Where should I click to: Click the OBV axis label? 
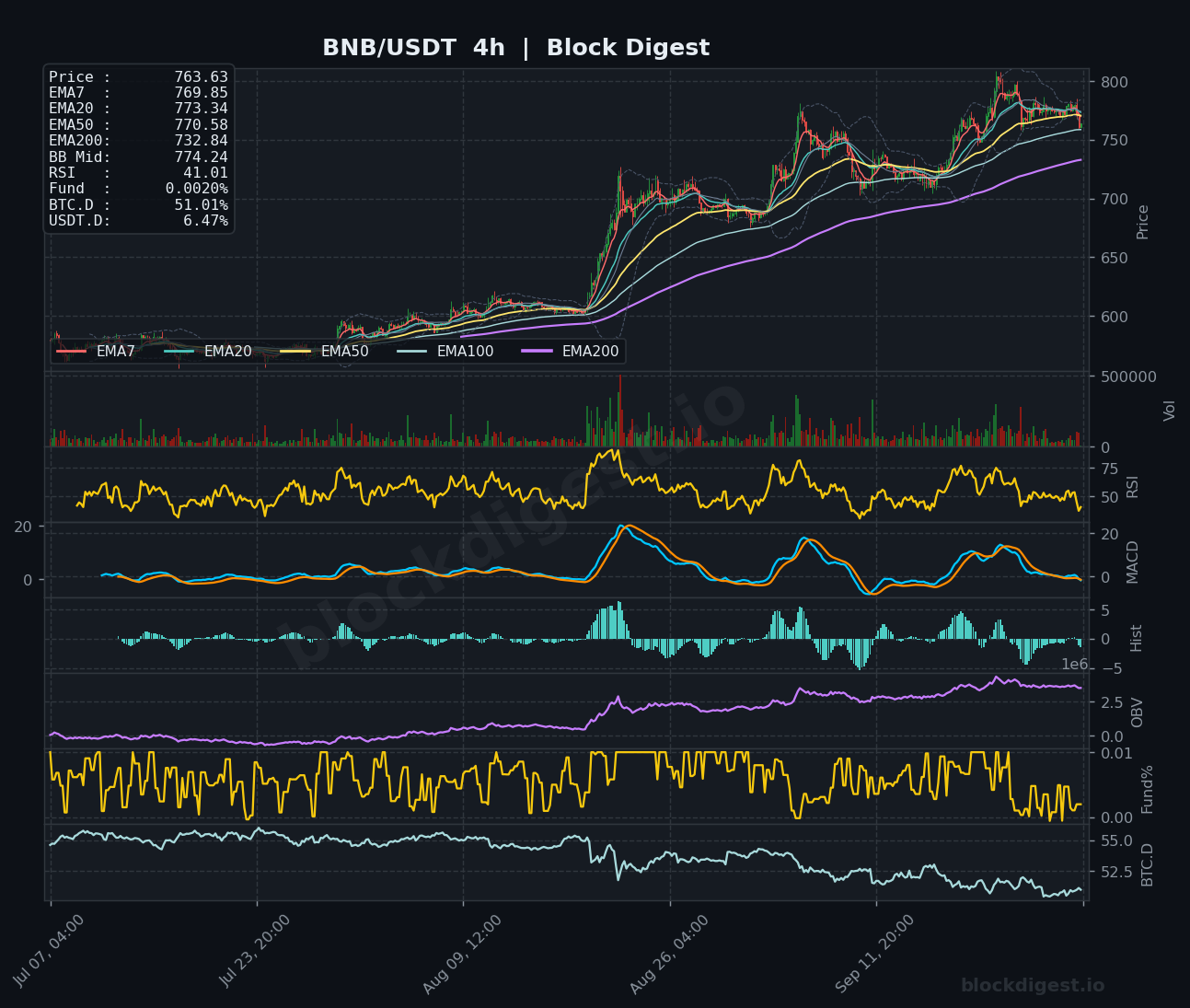click(x=1137, y=713)
